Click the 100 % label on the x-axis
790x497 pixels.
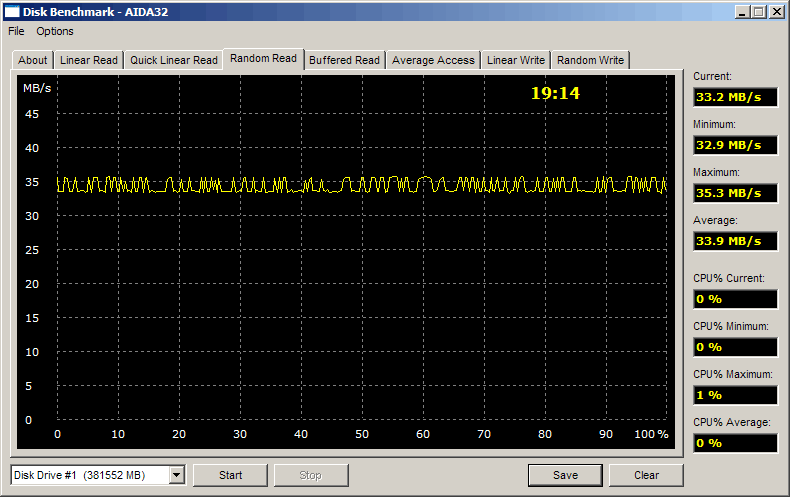(651, 434)
